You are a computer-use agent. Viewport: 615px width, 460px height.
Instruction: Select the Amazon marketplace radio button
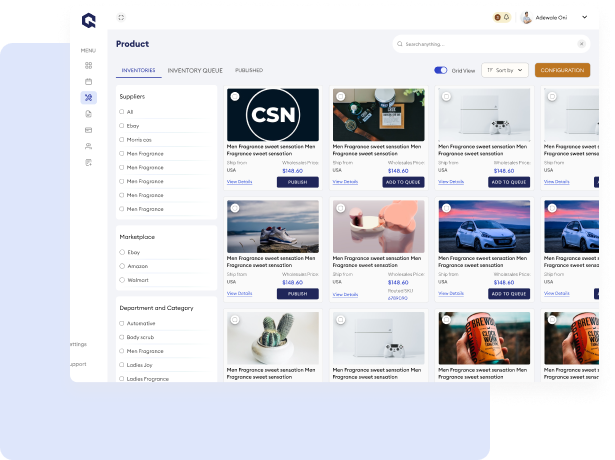coord(122,266)
